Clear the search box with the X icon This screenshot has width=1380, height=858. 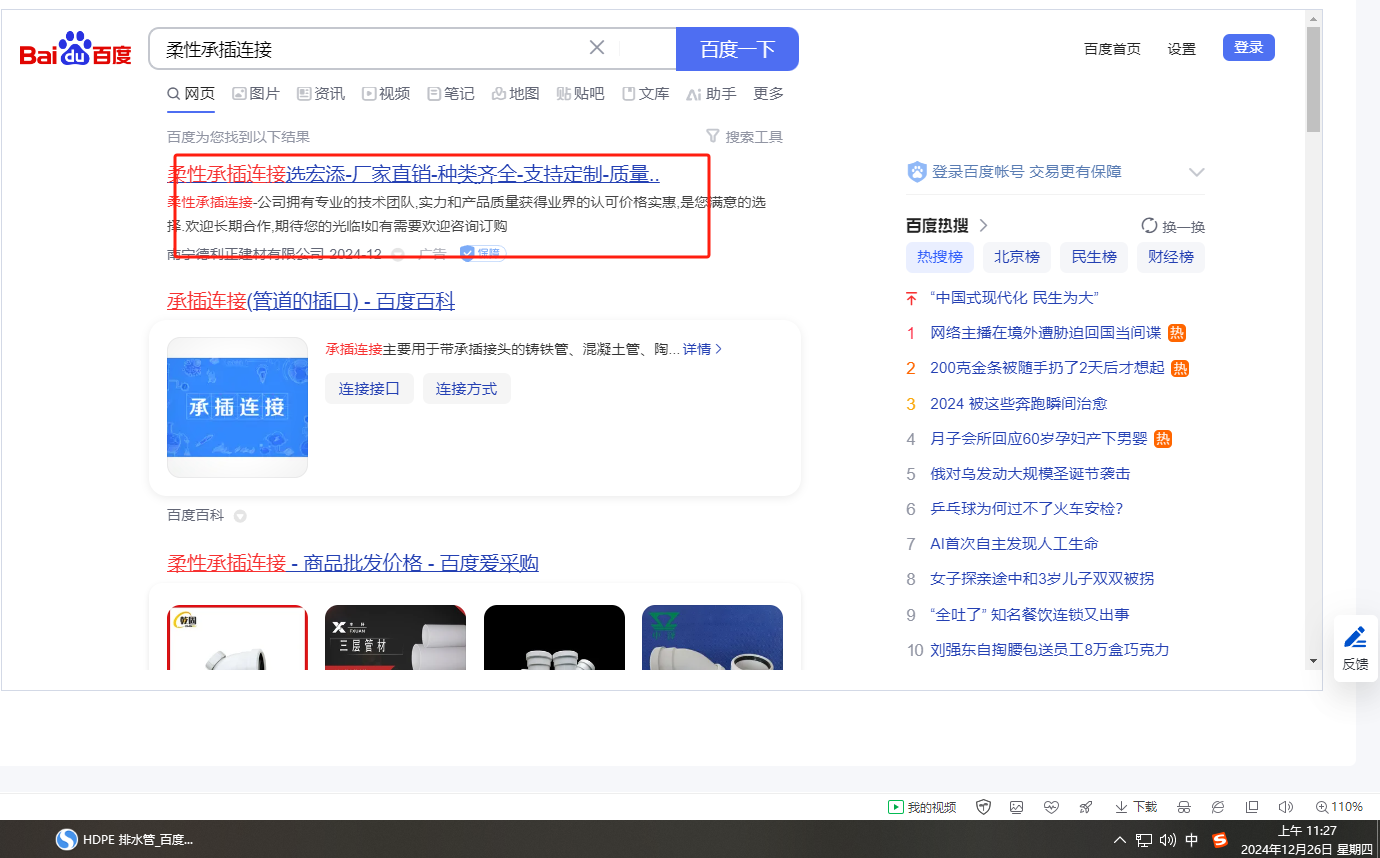click(597, 48)
